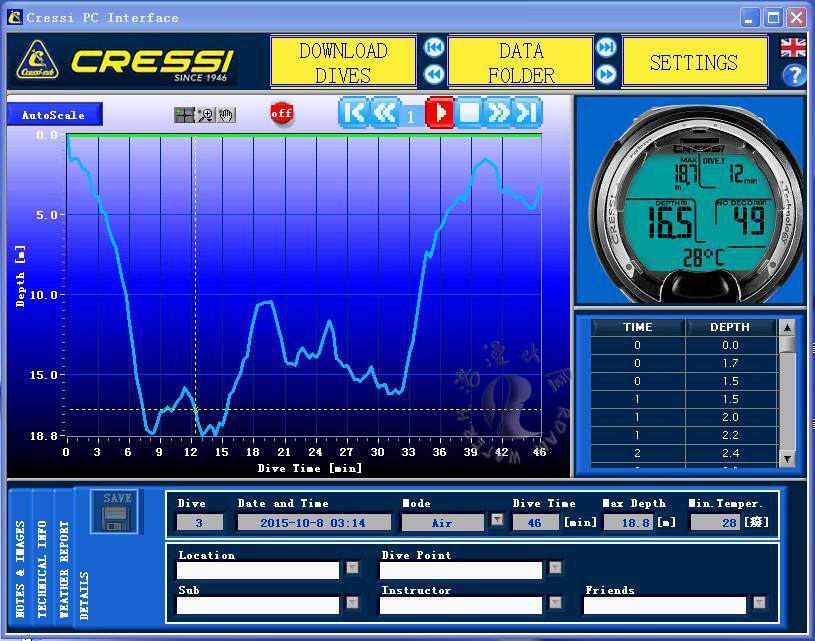Expand the Mode dropdown arrow

497,520
